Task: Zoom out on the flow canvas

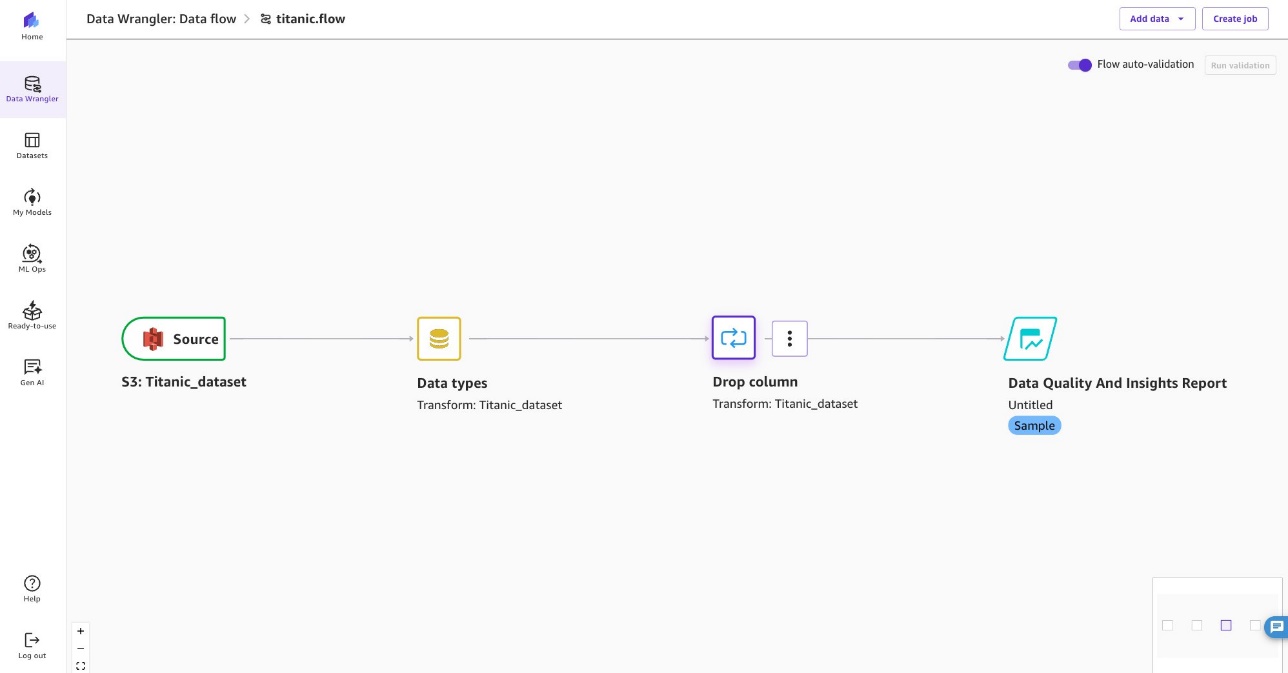Action: (81, 648)
